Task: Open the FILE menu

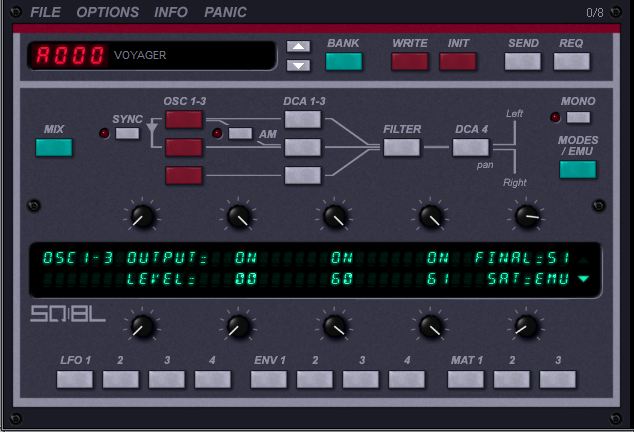Action: point(45,13)
